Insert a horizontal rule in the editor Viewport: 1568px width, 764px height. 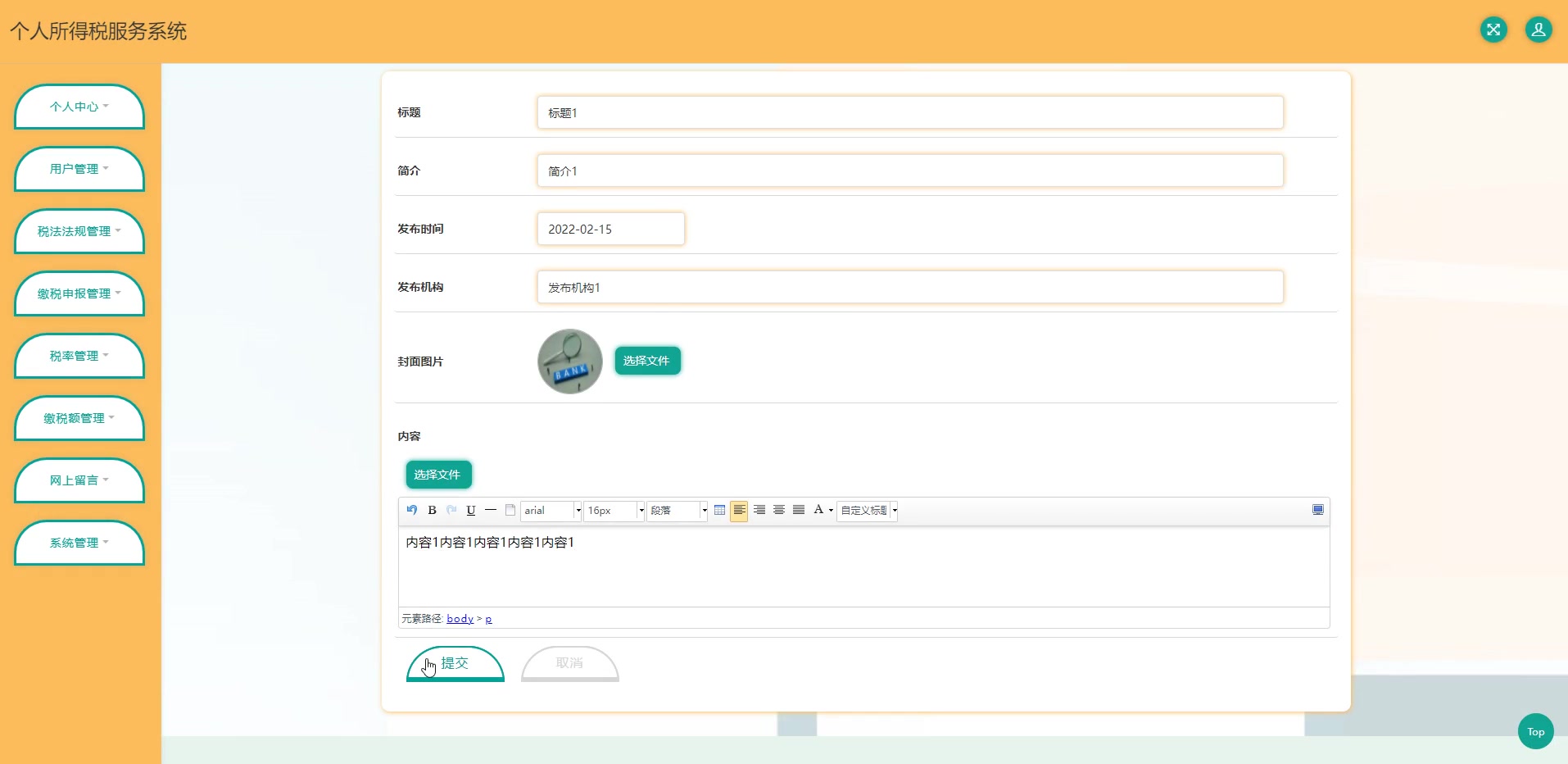coord(490,510)
